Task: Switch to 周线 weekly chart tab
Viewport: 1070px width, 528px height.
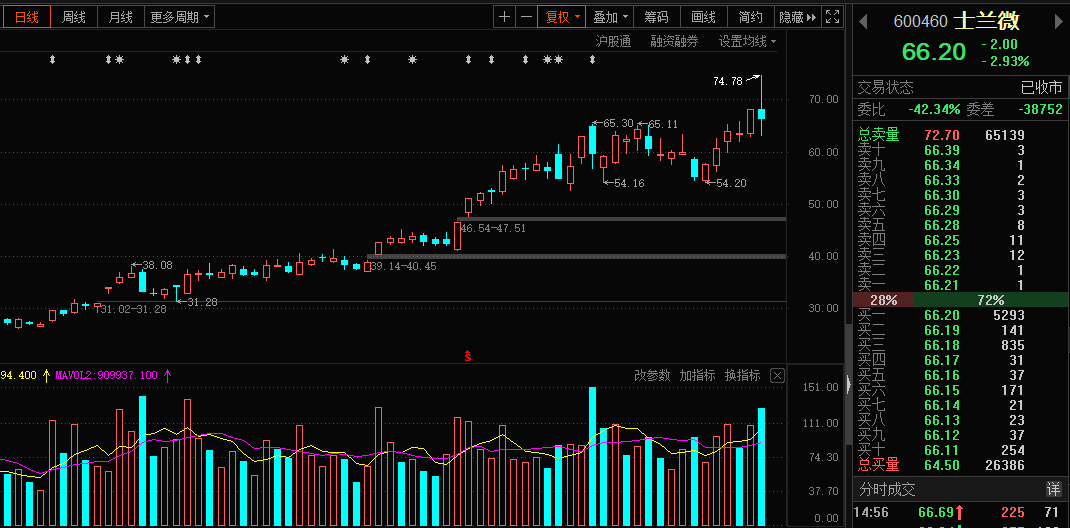Action: 73,17
